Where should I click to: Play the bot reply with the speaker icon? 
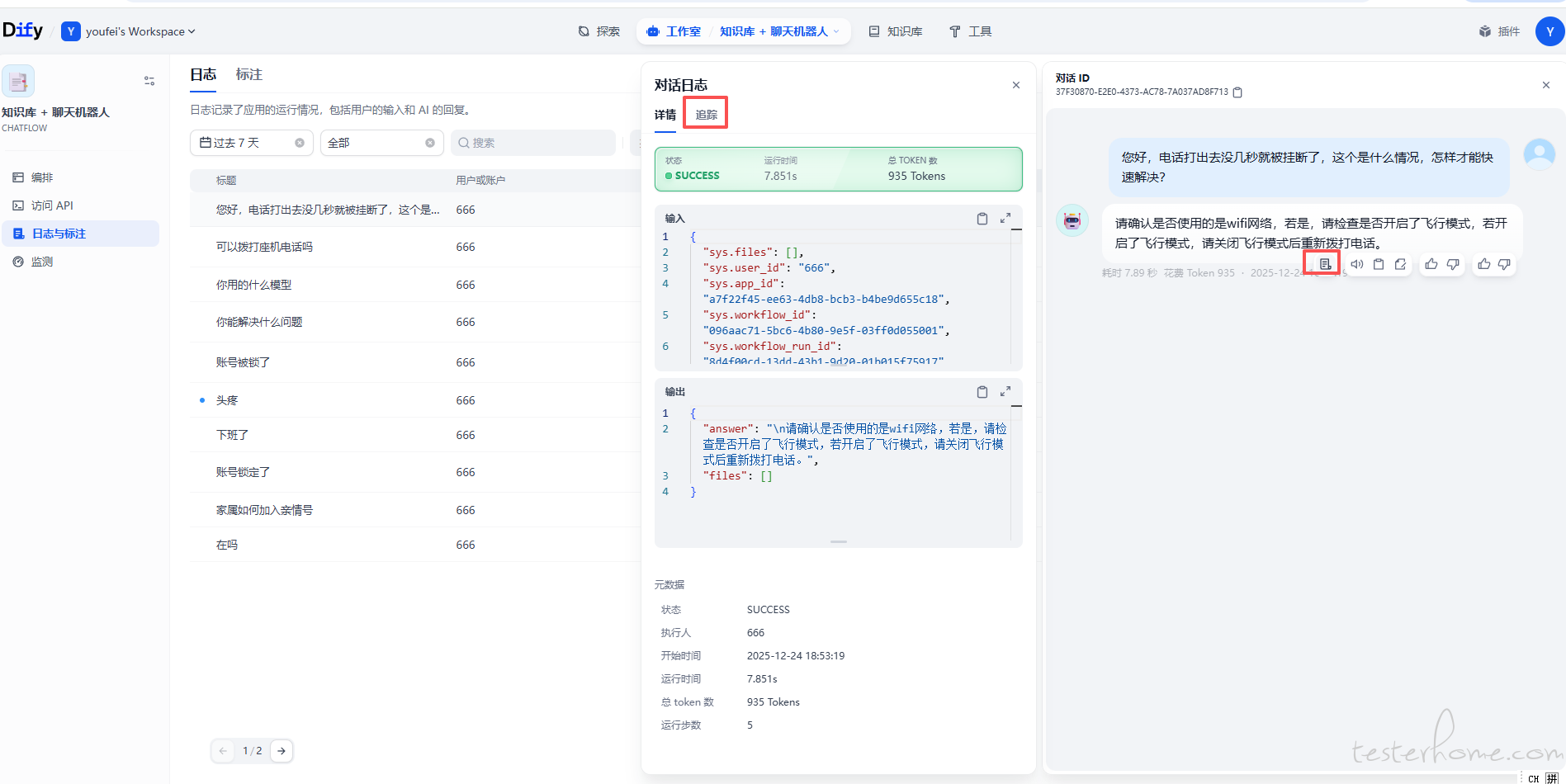pyautogui.click(x=1356, y=264)
